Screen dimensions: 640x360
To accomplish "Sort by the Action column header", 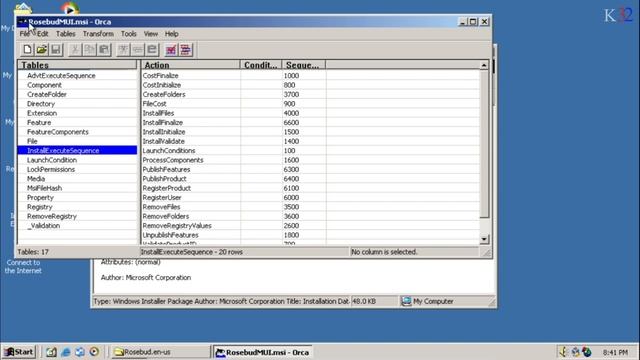I will click(191, 65).
